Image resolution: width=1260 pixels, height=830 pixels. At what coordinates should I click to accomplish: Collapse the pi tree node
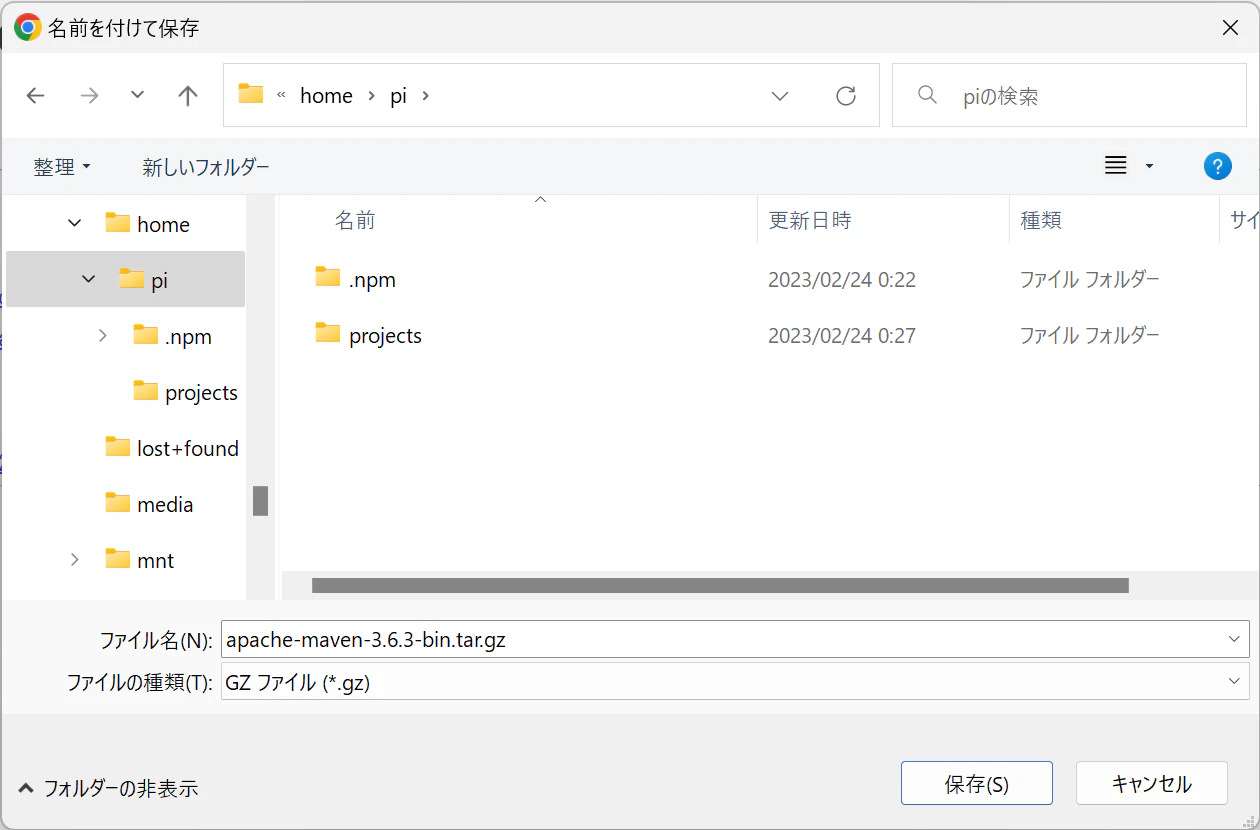[x=89, y=279]
